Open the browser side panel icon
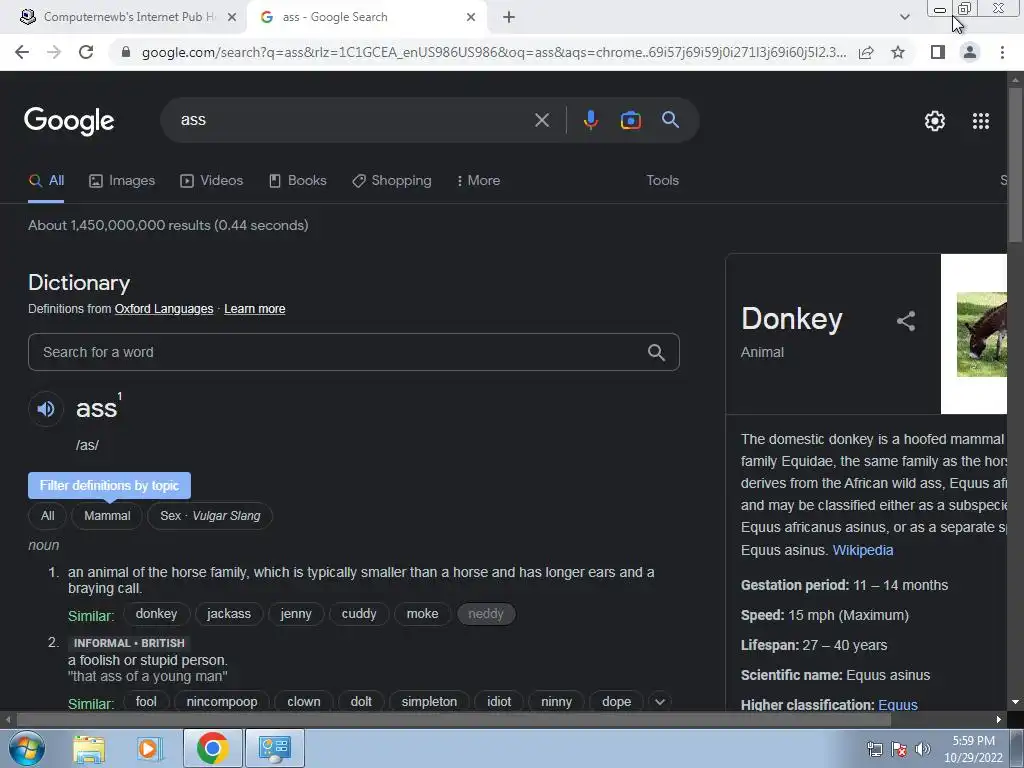 938,52
